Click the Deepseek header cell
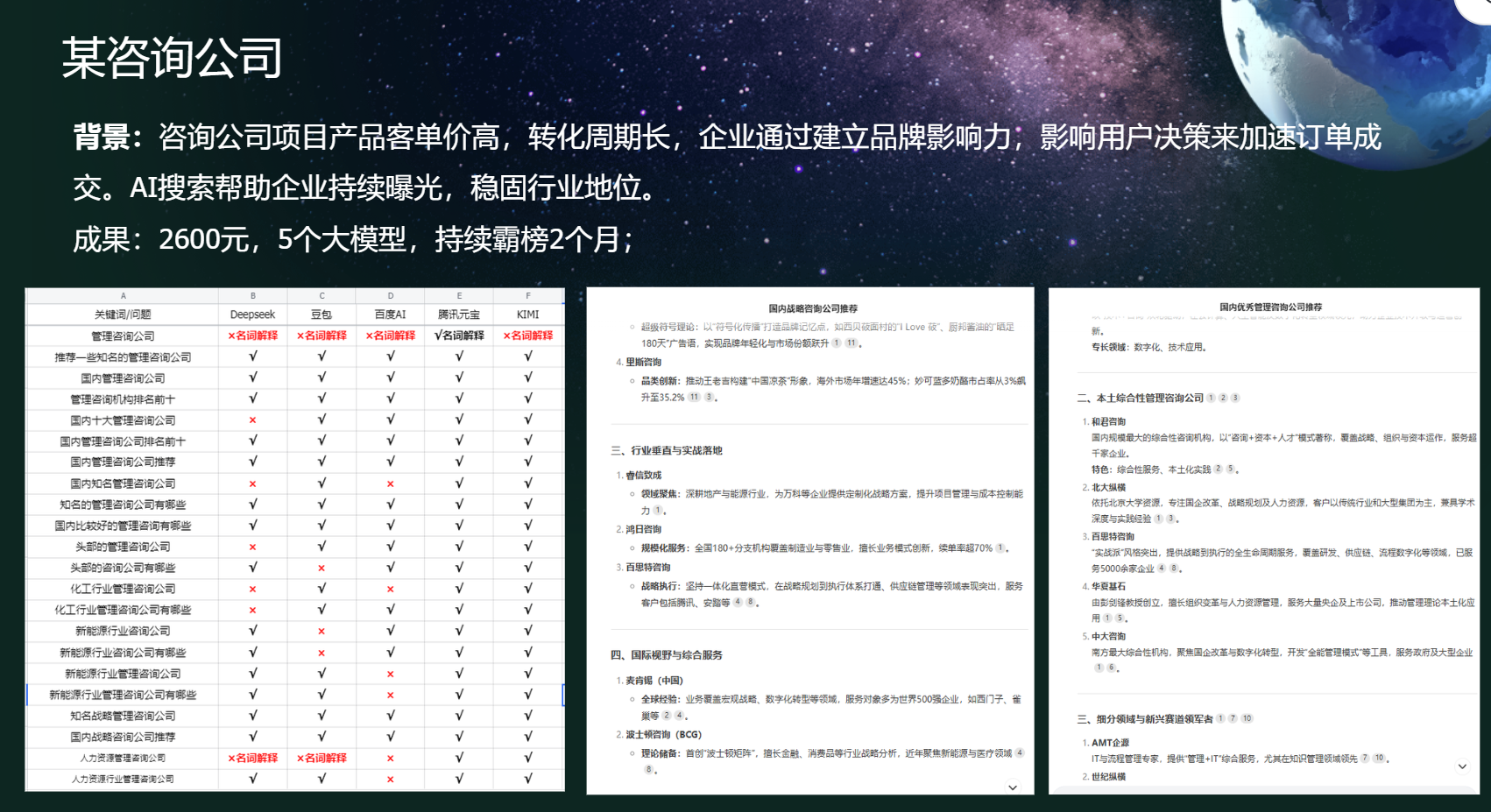 coord(253,314)
